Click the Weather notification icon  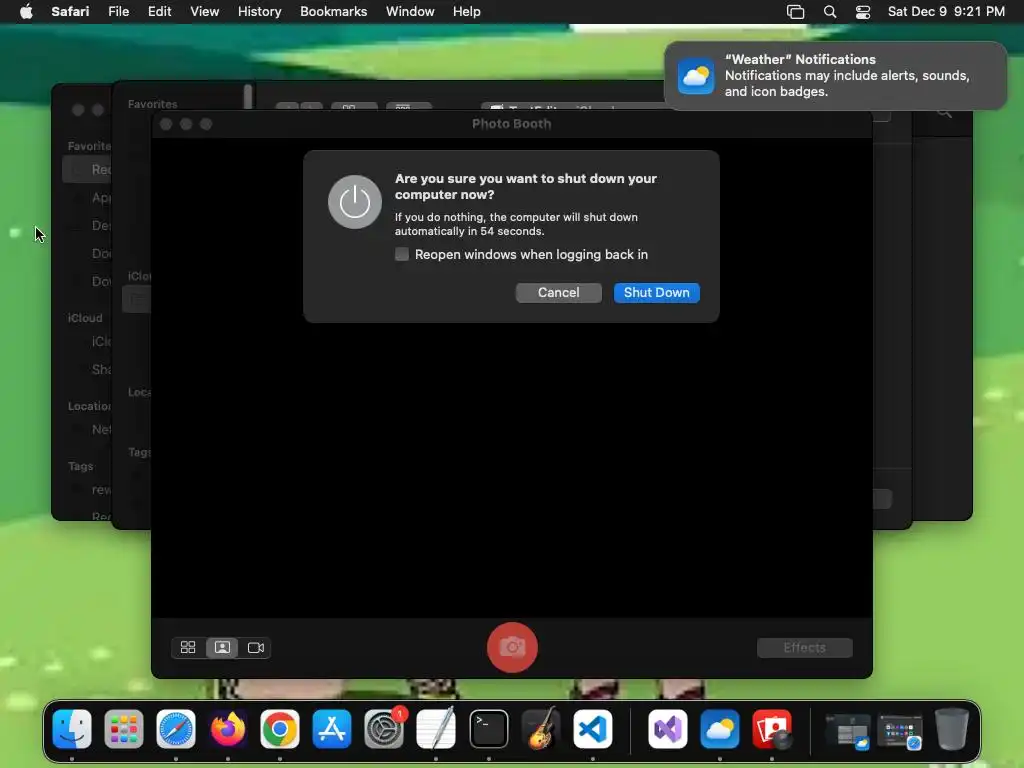696,76
